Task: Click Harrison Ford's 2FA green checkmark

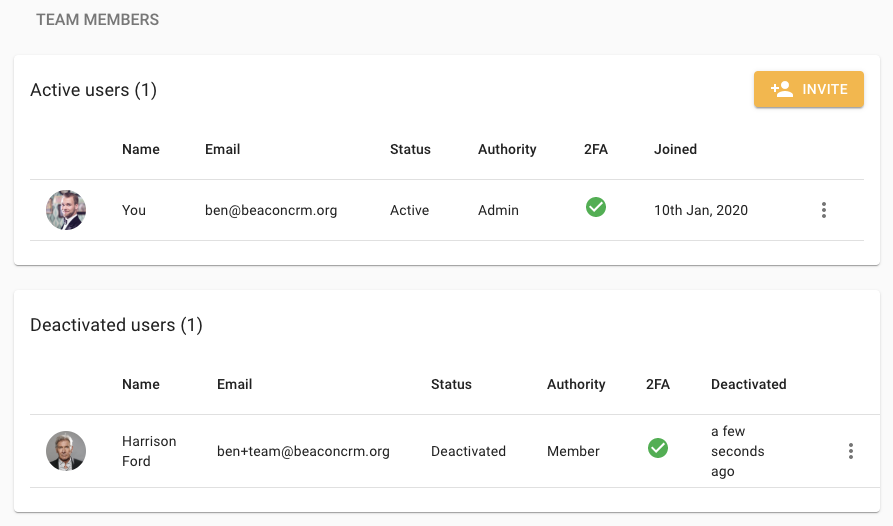Action: [658, 448]
